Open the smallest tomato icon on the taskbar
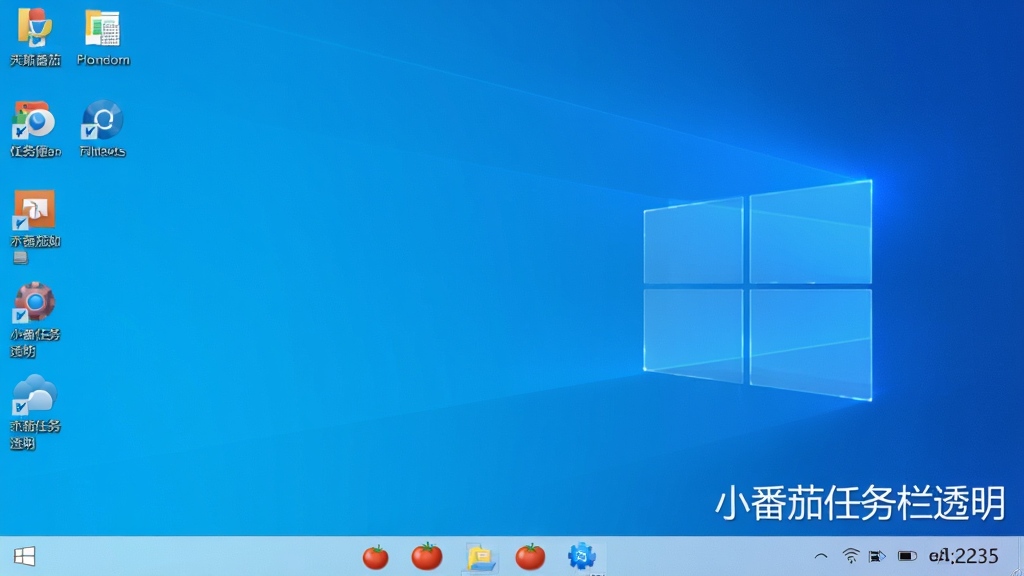Image resolution: width=1024 pixels, height=576 pixels. click(x=376, y=558)
